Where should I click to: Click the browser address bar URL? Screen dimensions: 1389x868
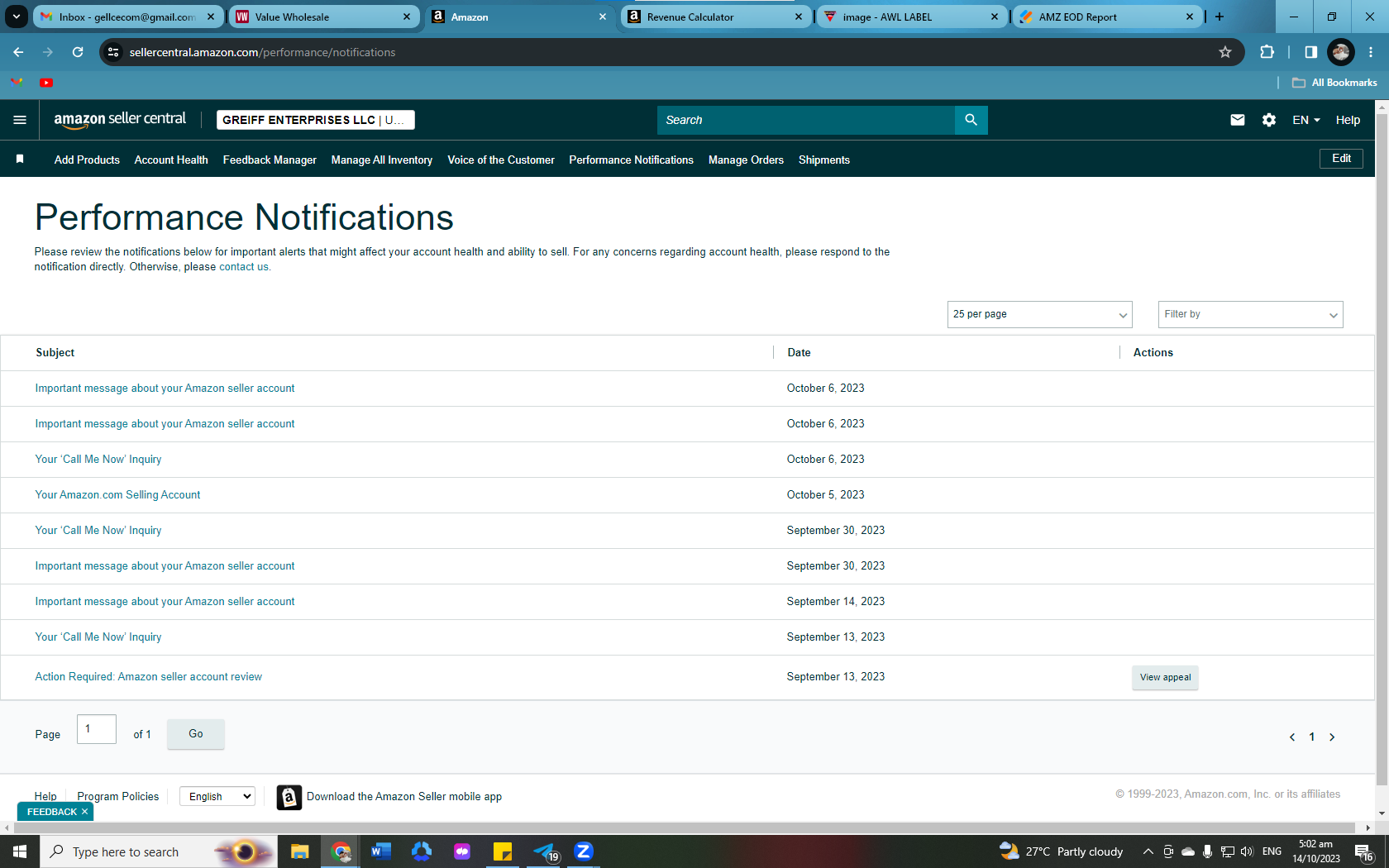click(x=262, y=52)
